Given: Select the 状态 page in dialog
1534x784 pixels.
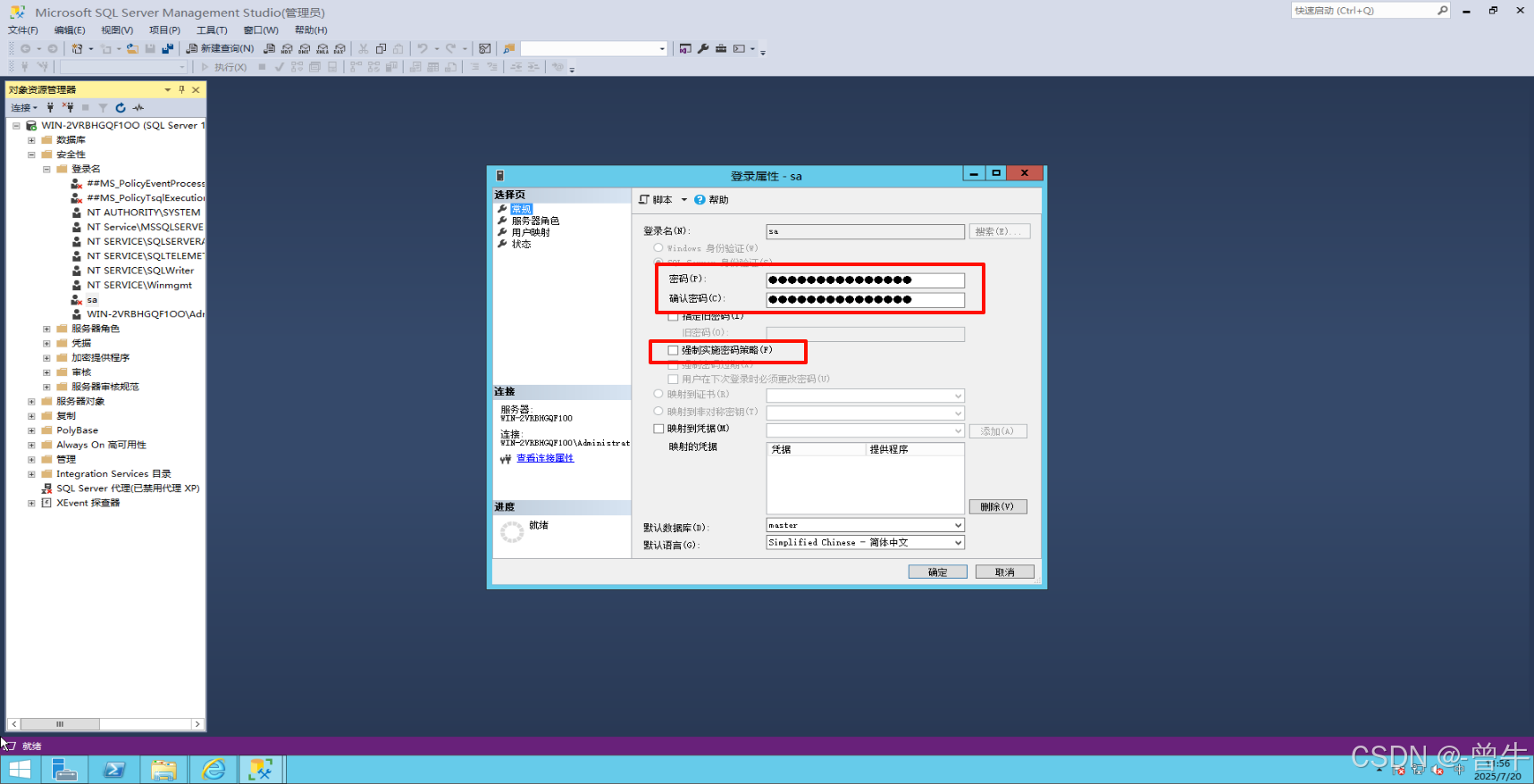Looking at the screenshot, I should 521,244.
